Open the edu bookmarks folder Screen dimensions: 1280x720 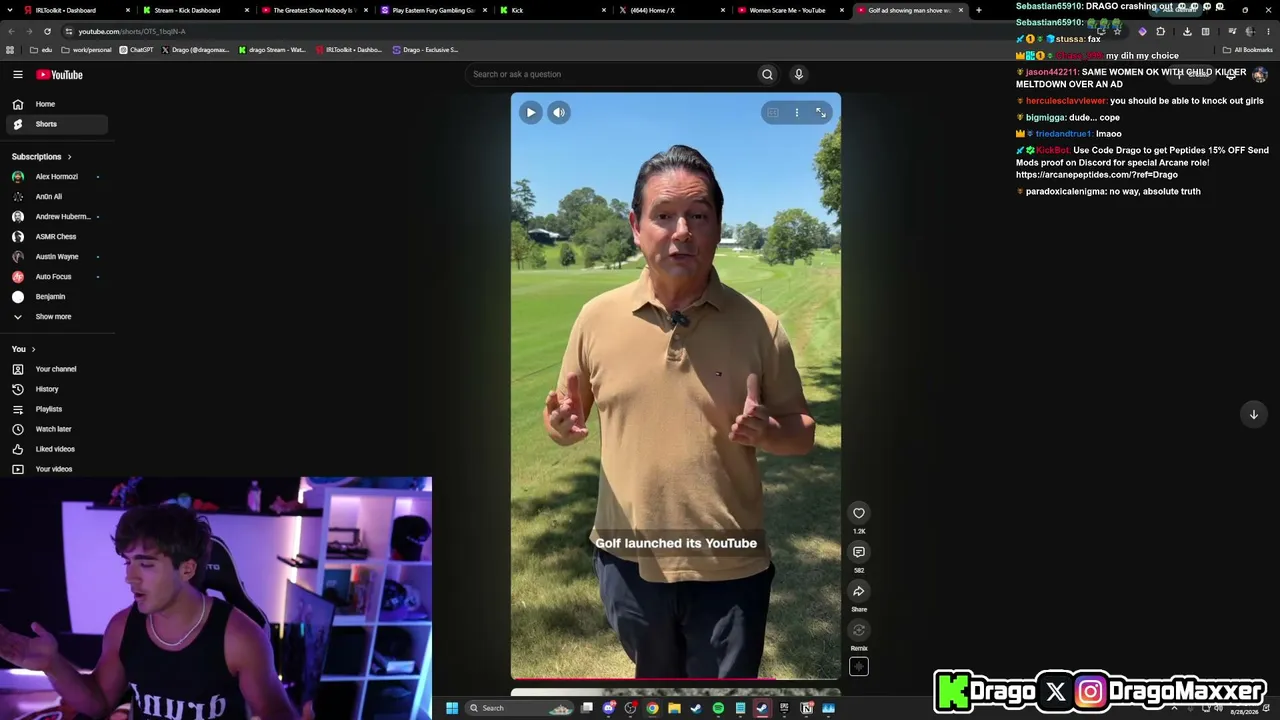point(41,50)
